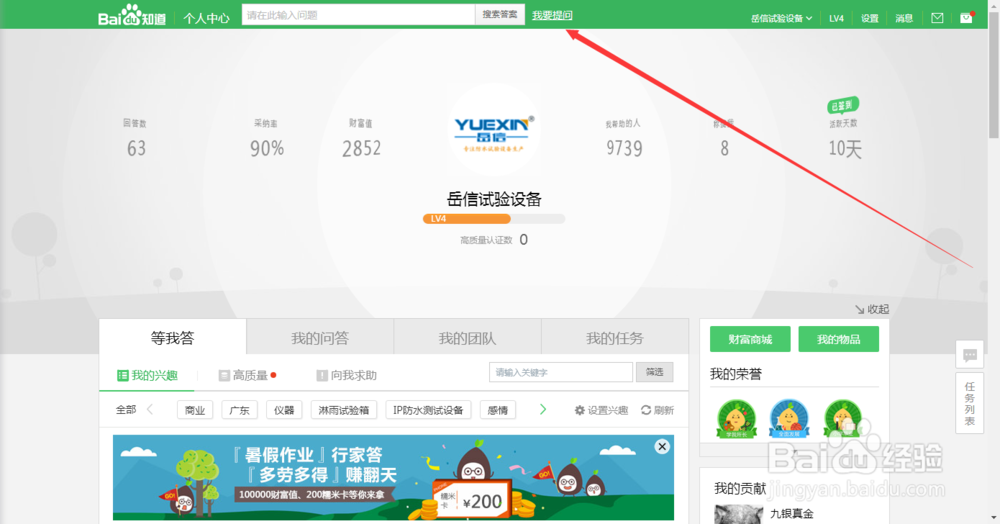Open the 任务列表 side panel
The width and height of the screenshot is (1000, 524).
[x=969, y=404]
